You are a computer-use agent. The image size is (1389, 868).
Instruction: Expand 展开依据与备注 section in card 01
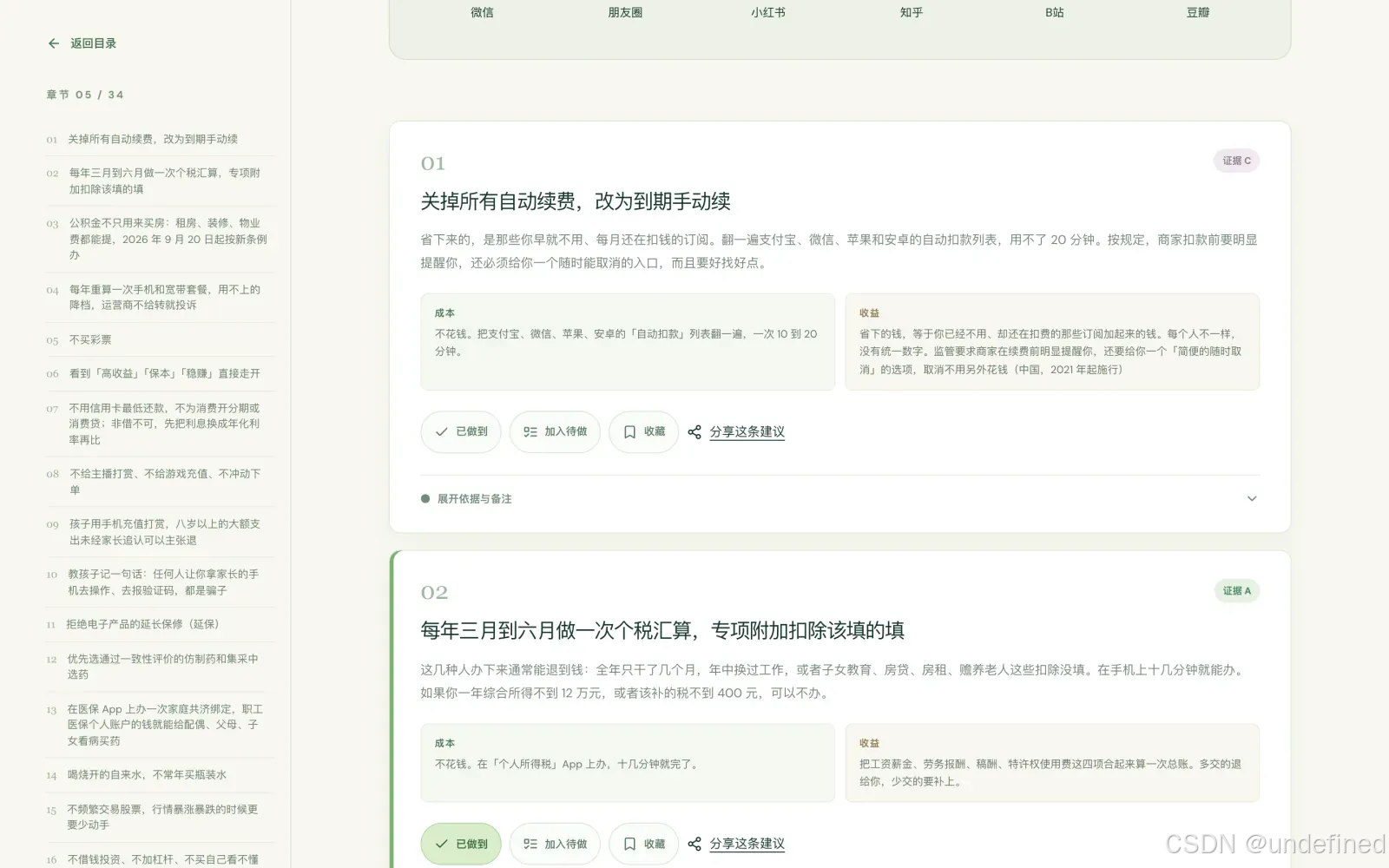click(x=840, y=498)
